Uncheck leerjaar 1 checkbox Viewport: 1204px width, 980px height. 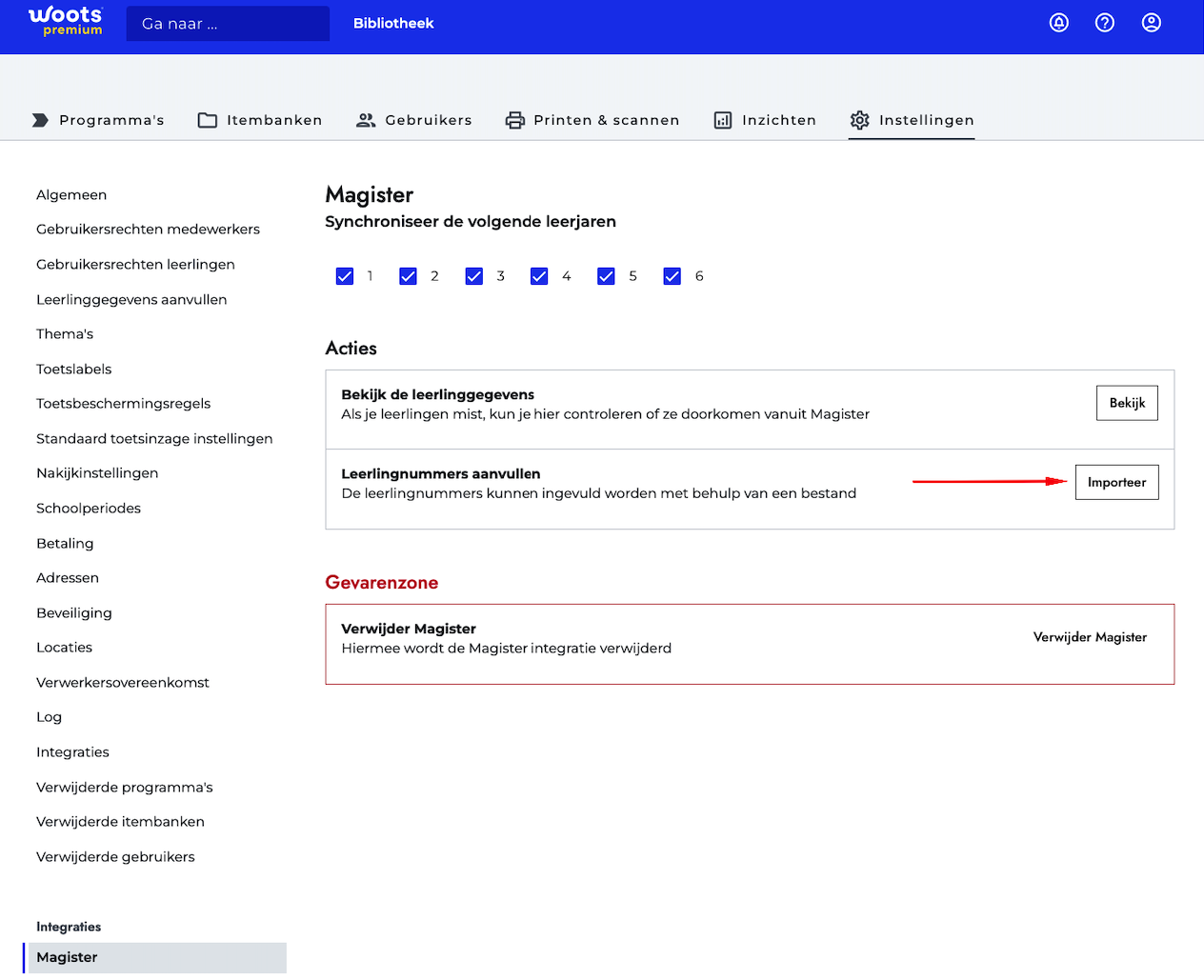tap(345, 276)
